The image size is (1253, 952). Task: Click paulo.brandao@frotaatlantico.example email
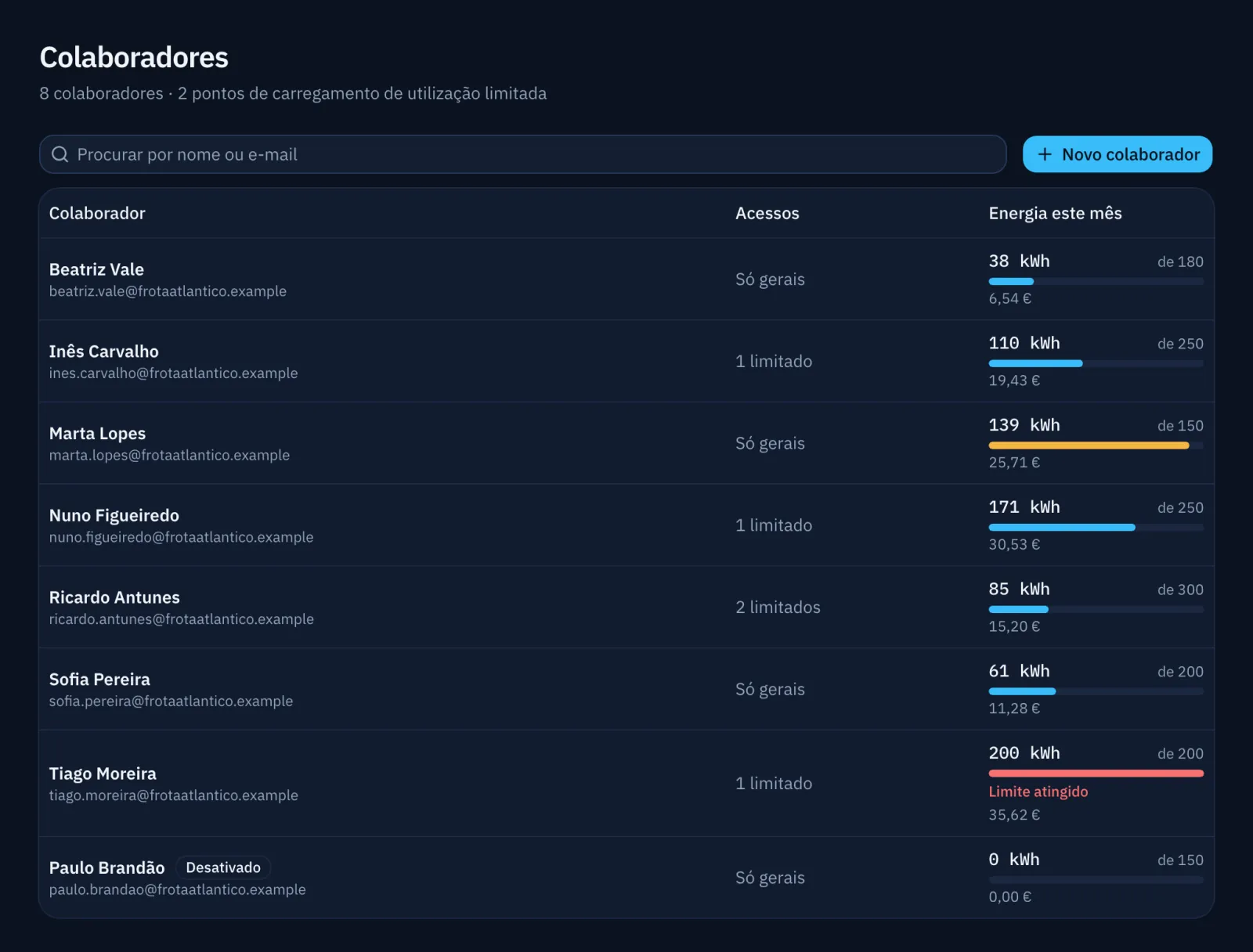[177, 889]
